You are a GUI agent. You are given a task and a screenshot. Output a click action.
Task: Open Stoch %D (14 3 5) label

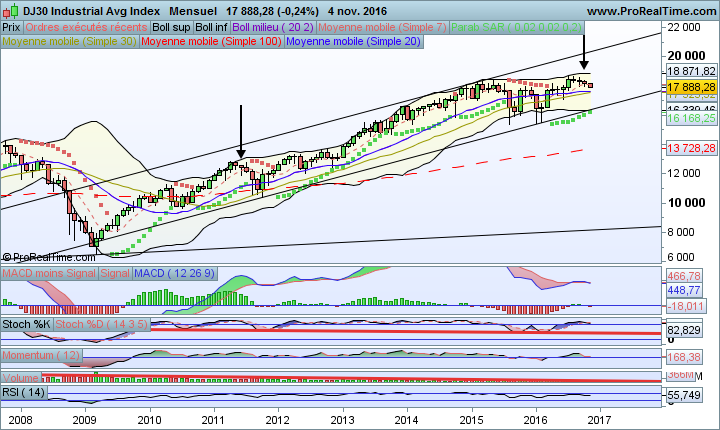pyautogui.click(x=101, y=324)
